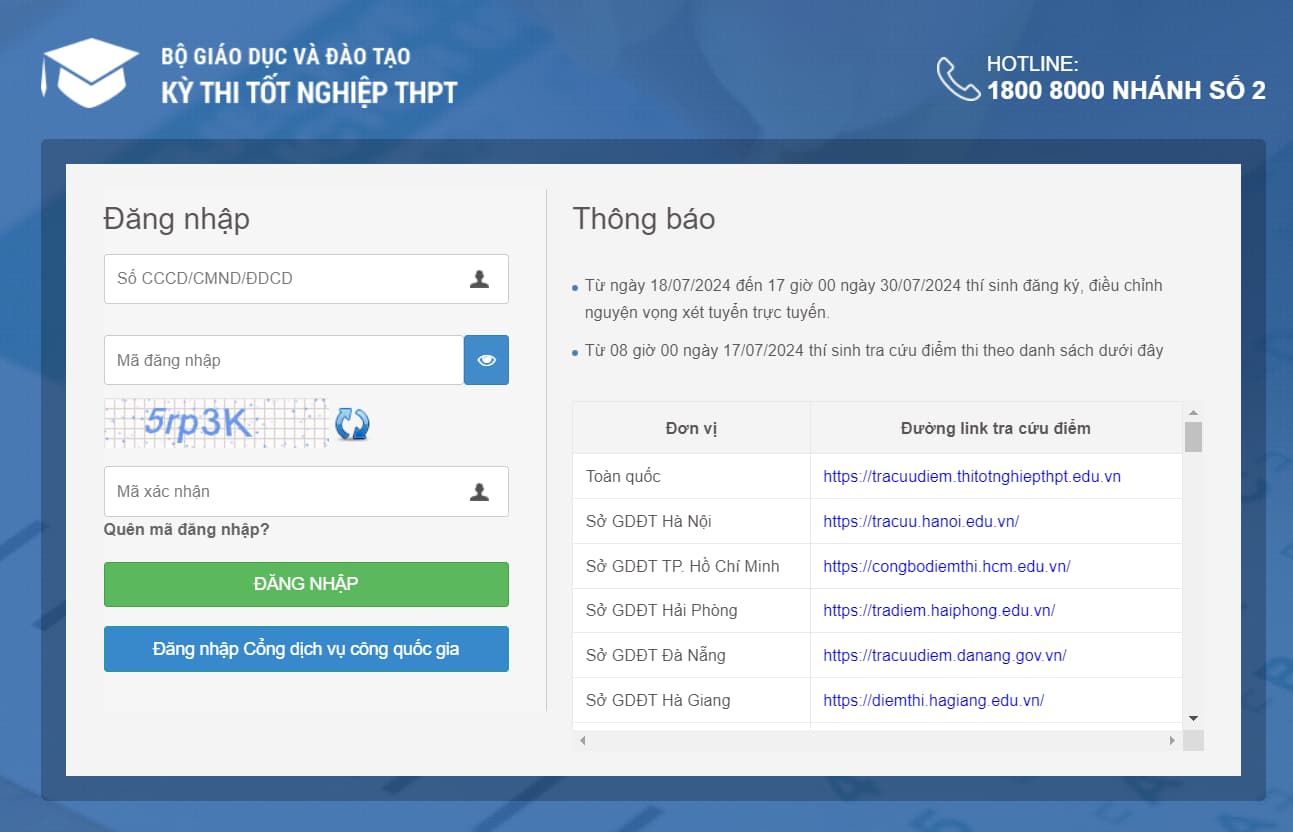Click the 5rp3K captcha image
1293x832 pixels.
[216, 423]
